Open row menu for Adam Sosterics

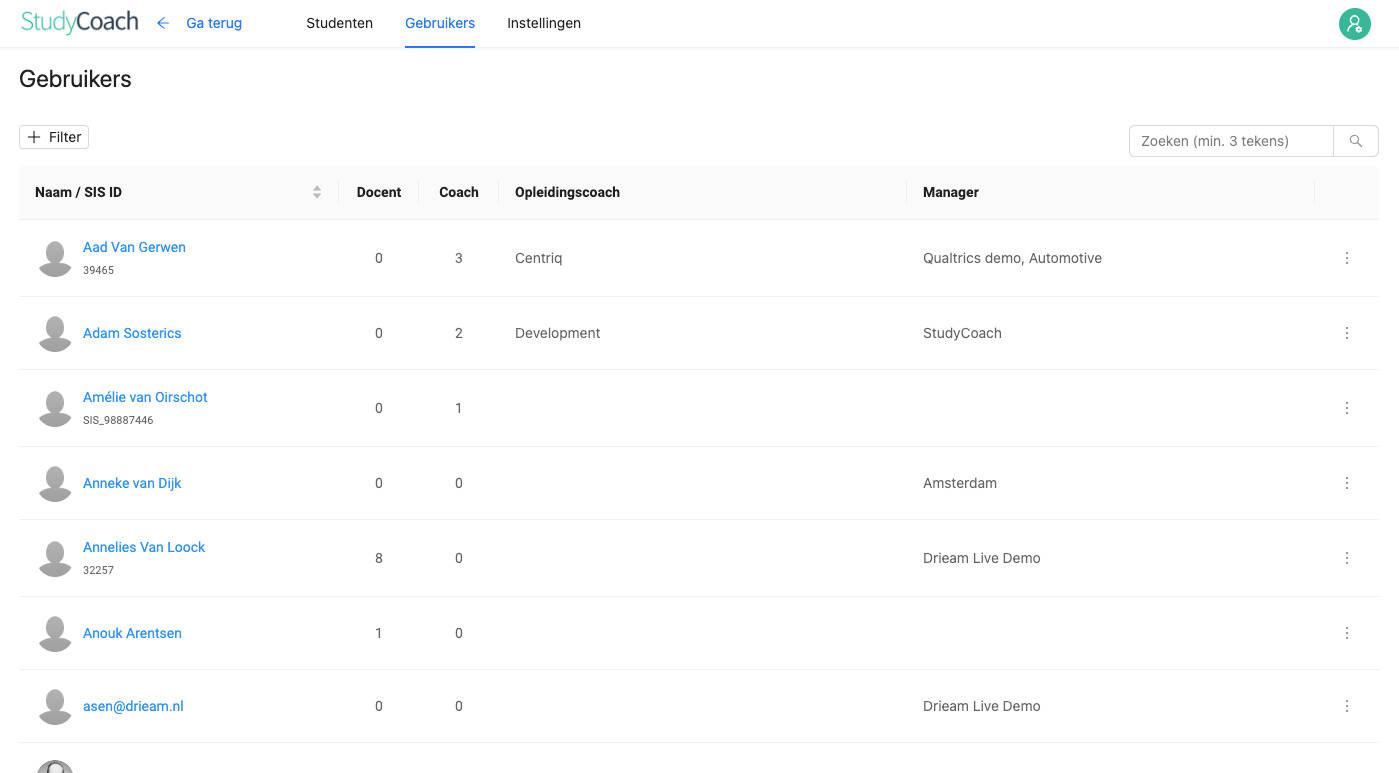1347,333
